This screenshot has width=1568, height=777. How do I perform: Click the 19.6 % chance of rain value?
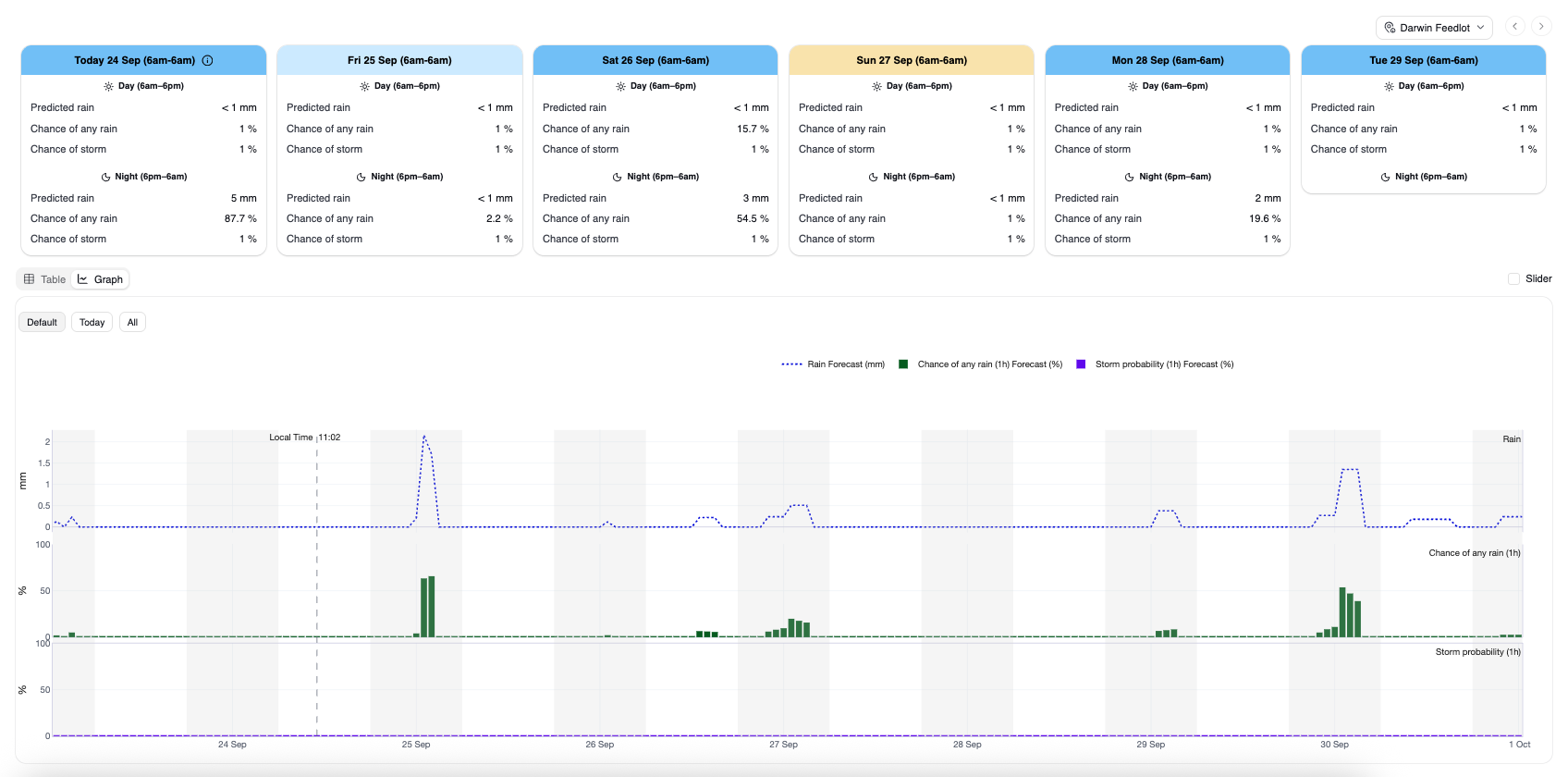(1265, 218)
